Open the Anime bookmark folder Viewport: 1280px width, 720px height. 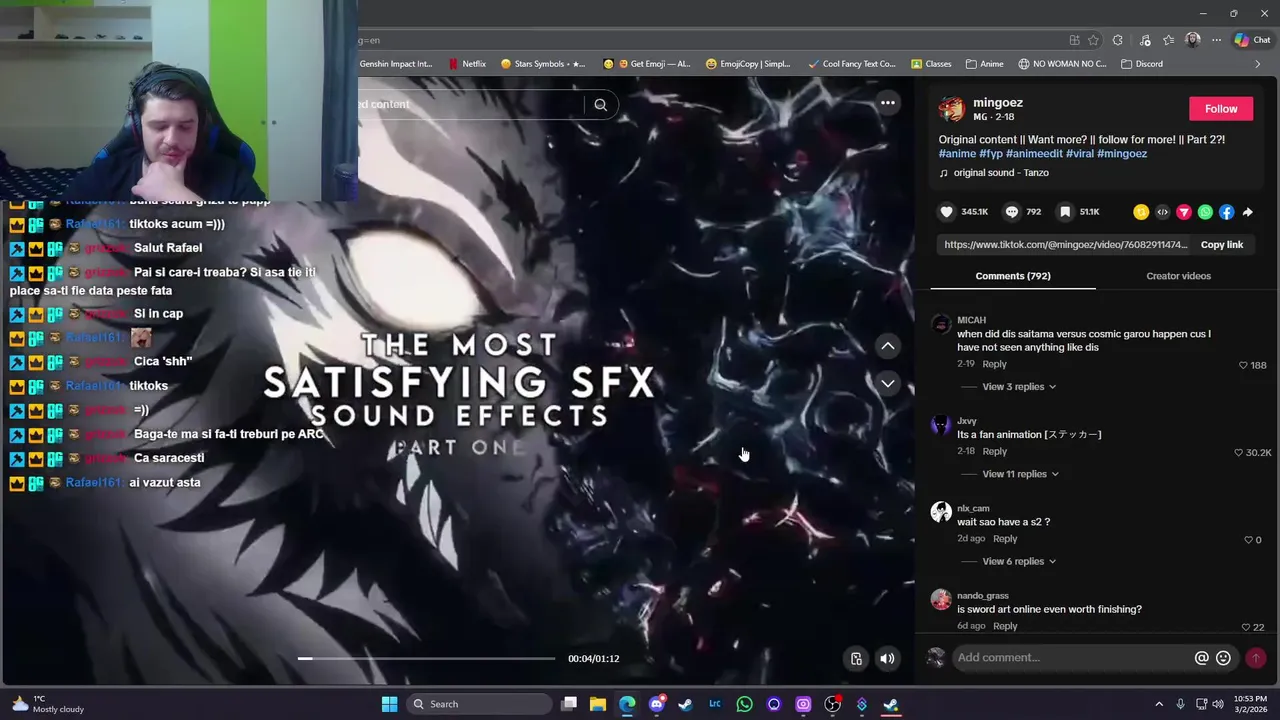tap(985, 64)
